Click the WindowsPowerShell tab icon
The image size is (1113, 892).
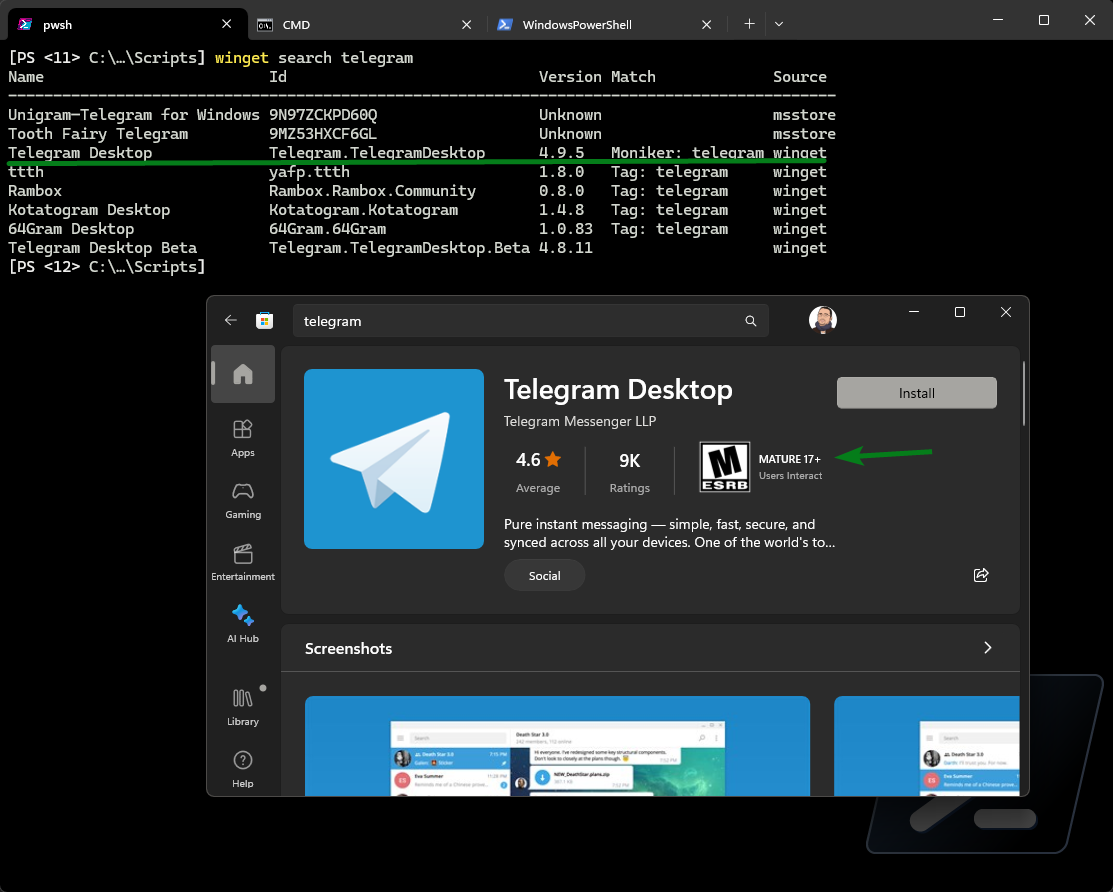505,25
